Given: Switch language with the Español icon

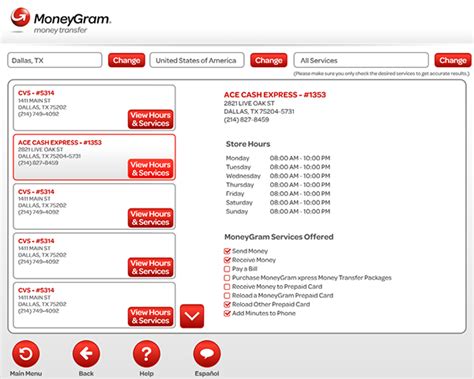Looking at the screenshot, I should 207,354.
